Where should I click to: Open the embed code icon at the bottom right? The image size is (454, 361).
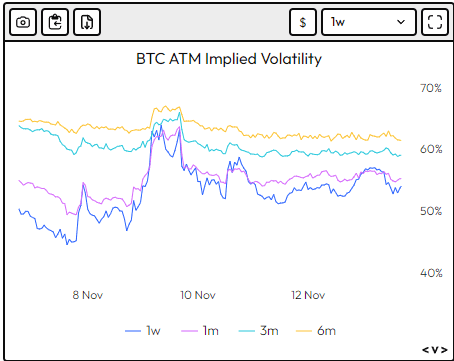[435, 350]
